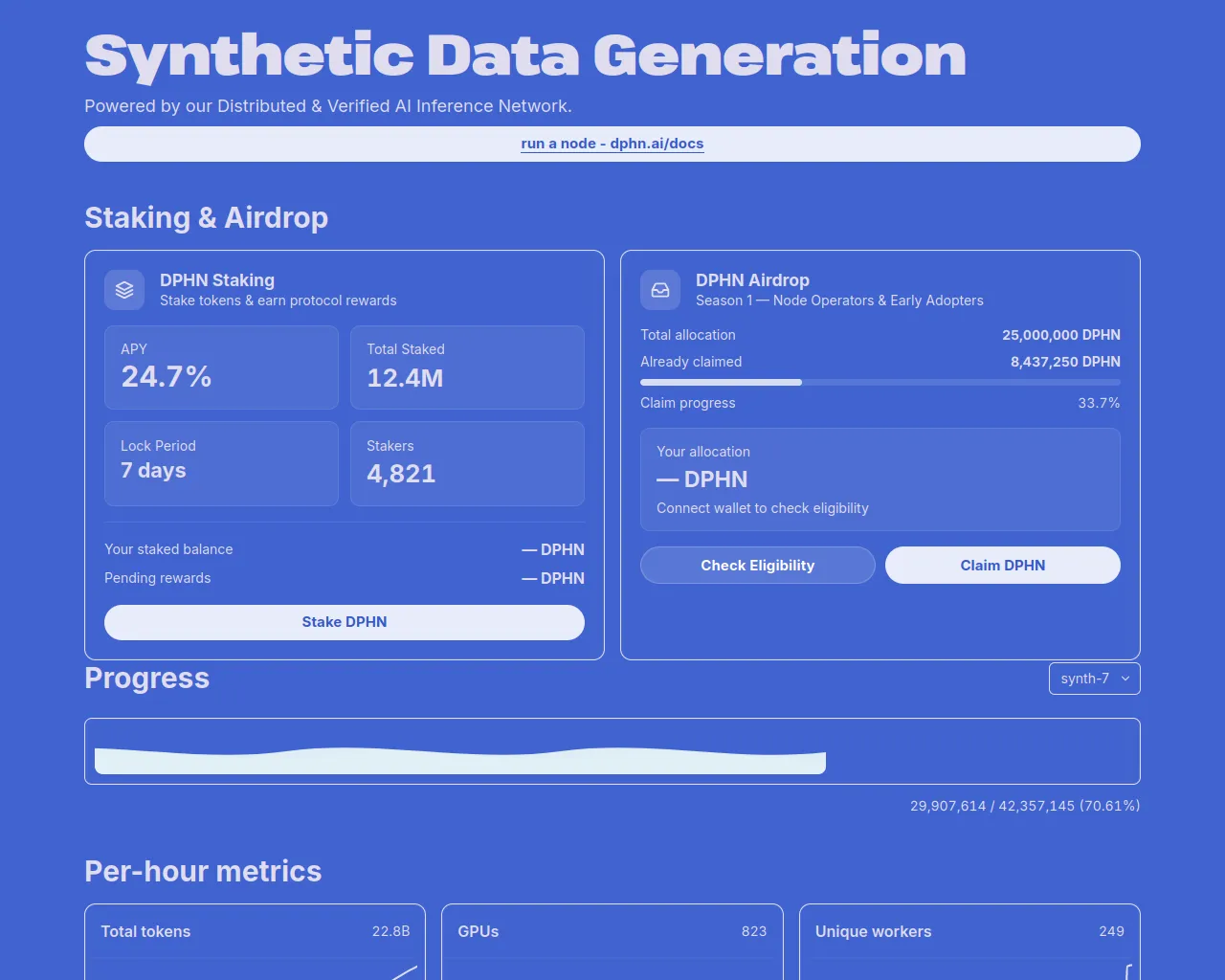Click the GPUs metric card title
The image size is (1225, 980).
tap(479, 931)
